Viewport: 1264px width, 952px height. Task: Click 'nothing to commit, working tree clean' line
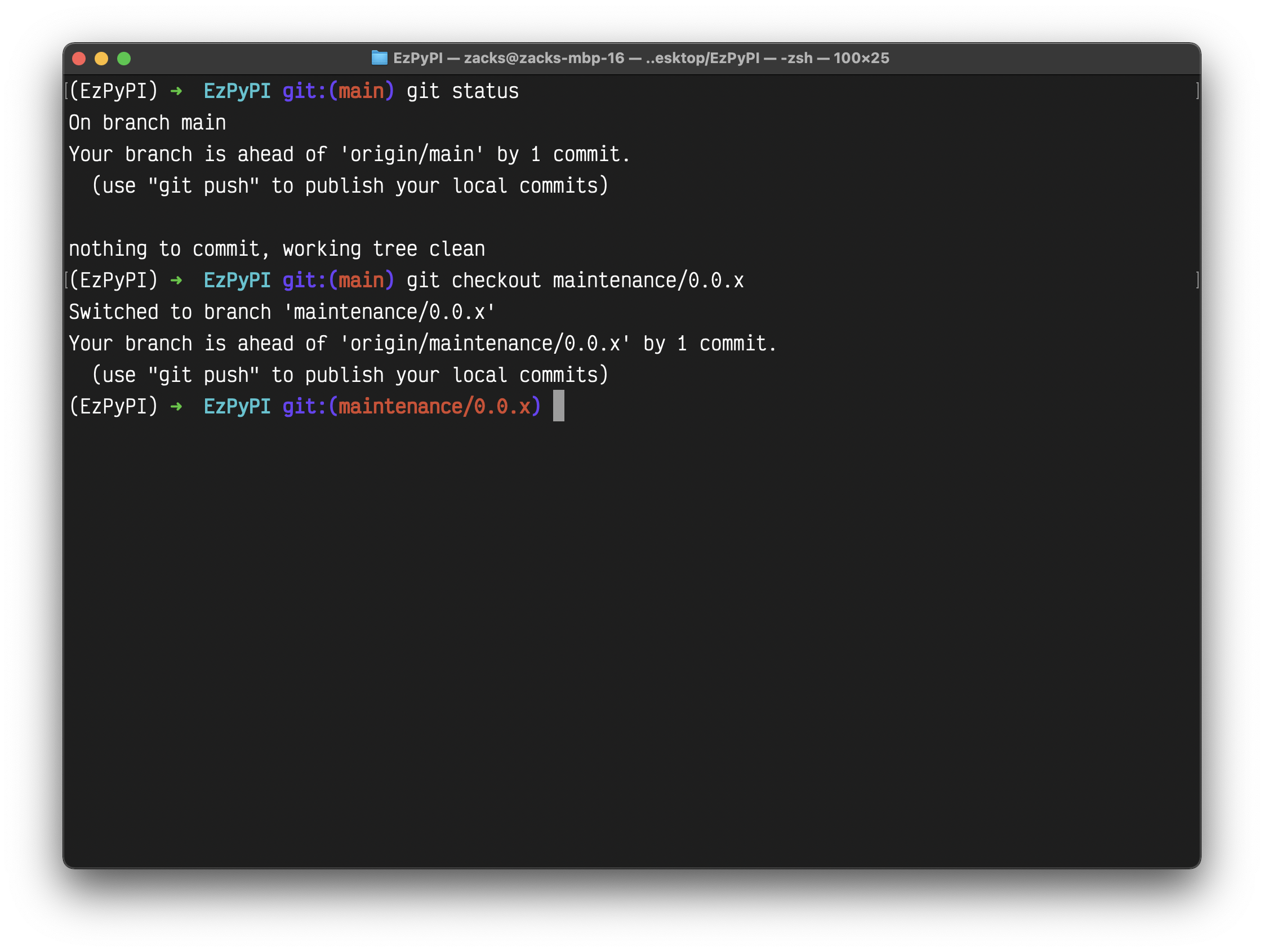coord(277,249)
